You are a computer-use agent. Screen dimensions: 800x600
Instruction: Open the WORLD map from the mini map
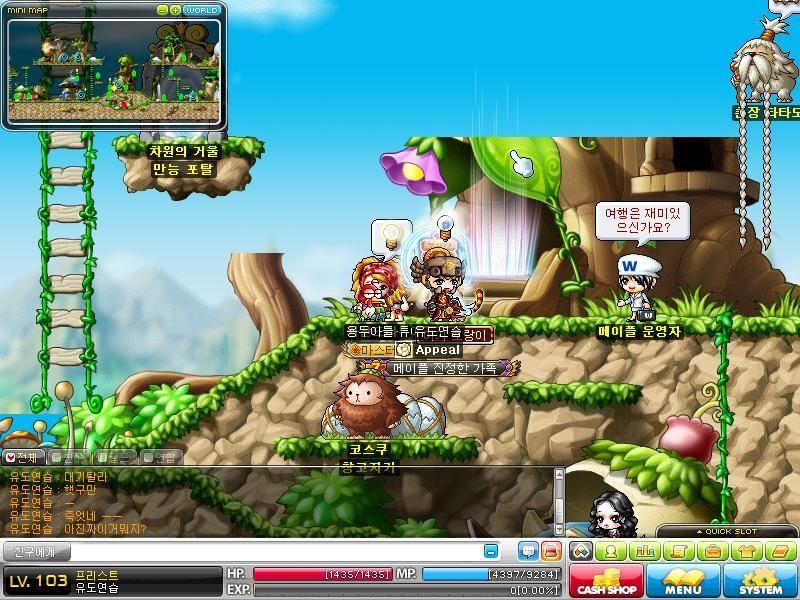pos(202,10)
